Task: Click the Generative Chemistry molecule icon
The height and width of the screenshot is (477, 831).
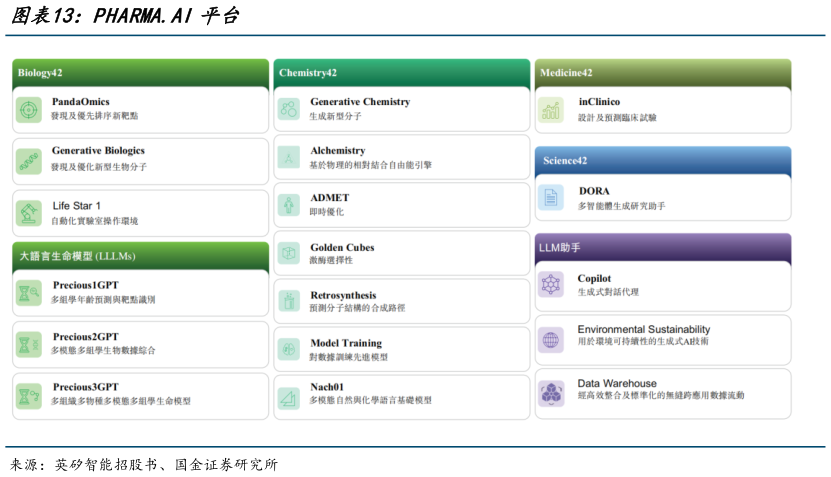Action: (x=289, y=109)
